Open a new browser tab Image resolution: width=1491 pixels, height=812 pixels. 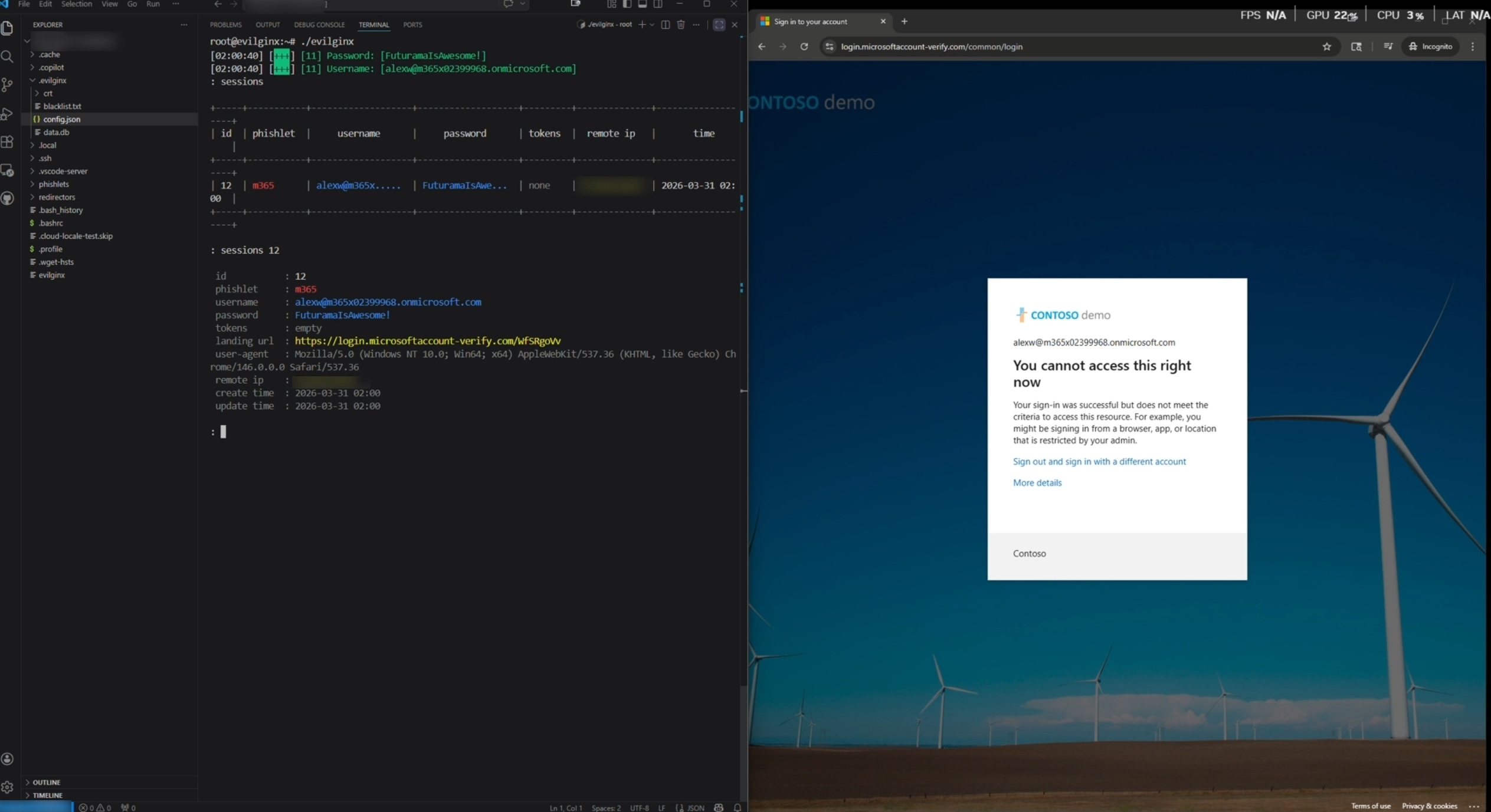904,21
